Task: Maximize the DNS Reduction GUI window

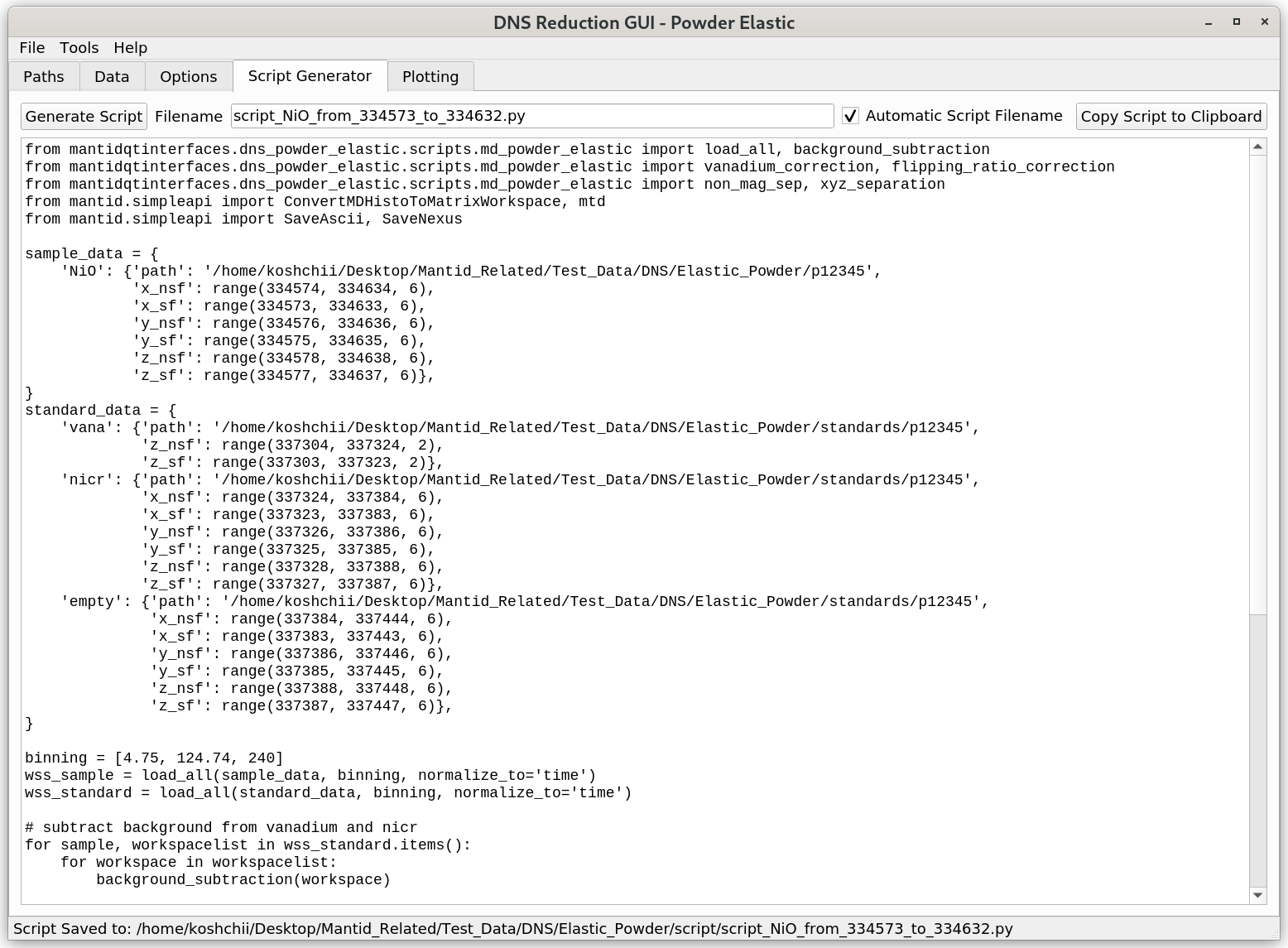Action: [x=1237, y=22]
